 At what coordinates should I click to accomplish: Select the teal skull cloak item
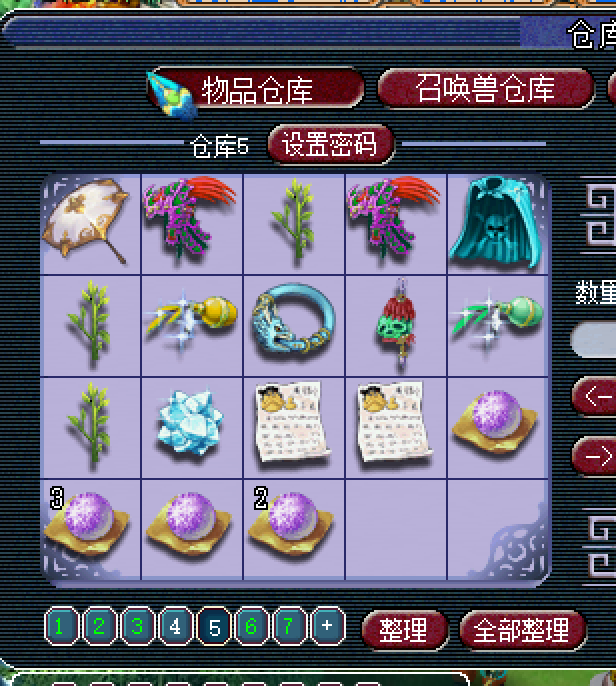click(497, 222)
